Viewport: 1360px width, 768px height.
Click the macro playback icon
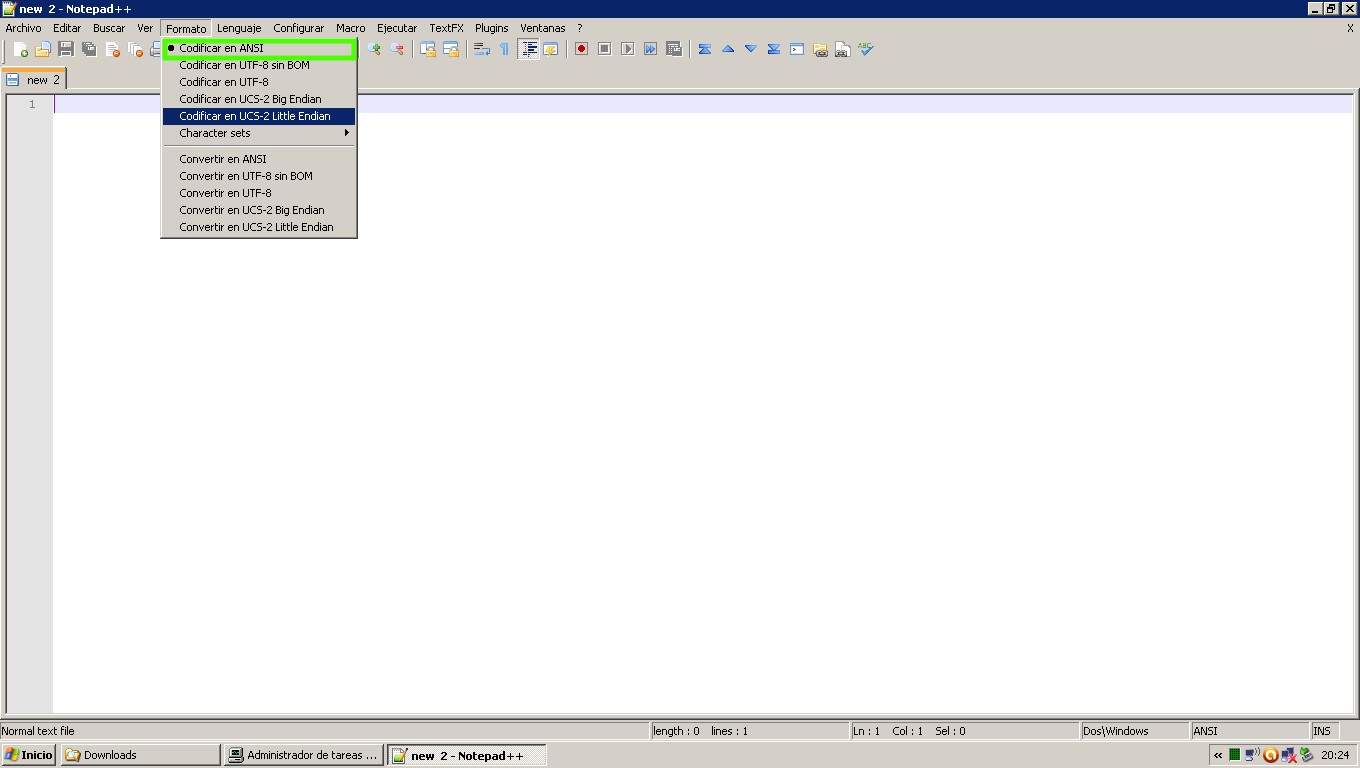click(x=627, y=49)
